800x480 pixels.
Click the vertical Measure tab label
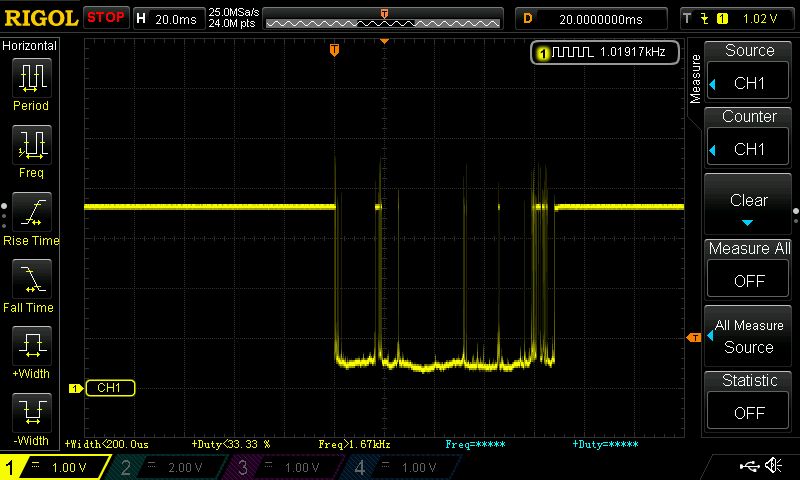point(695,79)
